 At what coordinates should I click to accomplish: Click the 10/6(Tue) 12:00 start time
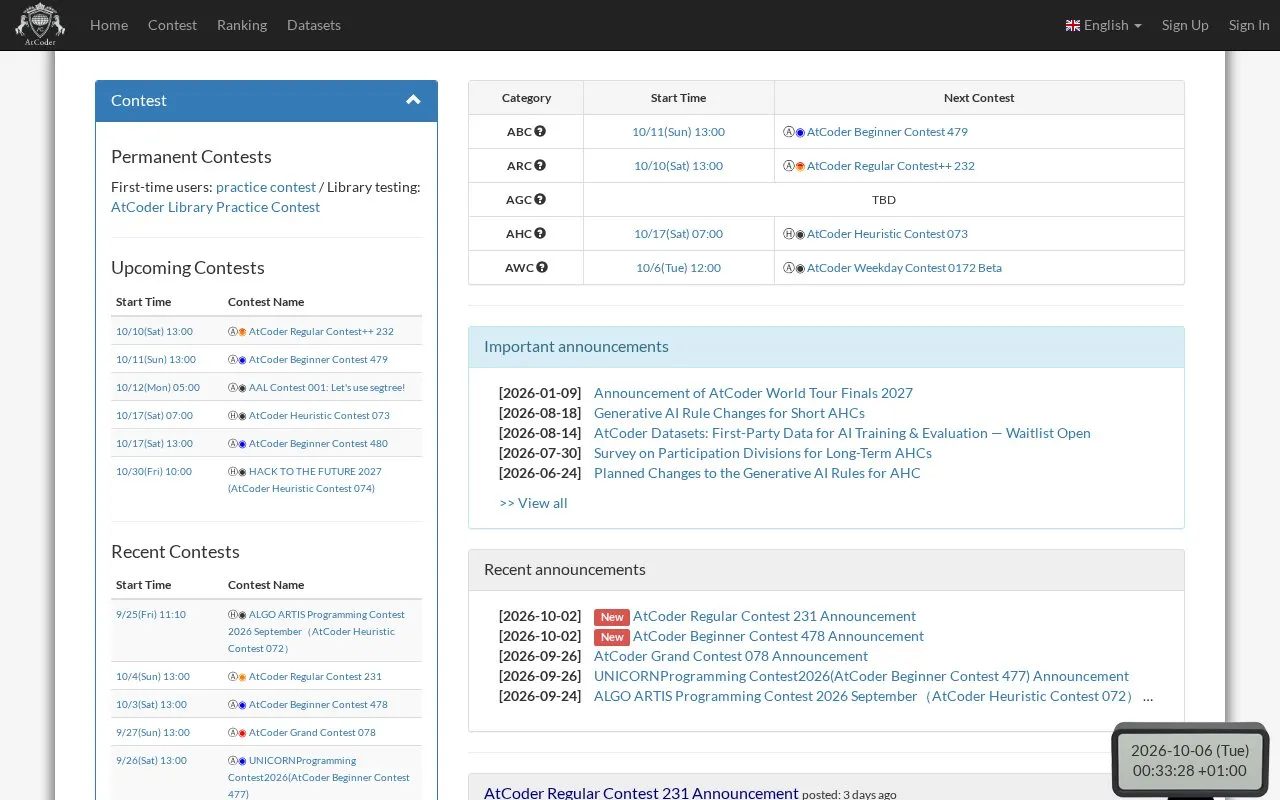tap(678, 268)
